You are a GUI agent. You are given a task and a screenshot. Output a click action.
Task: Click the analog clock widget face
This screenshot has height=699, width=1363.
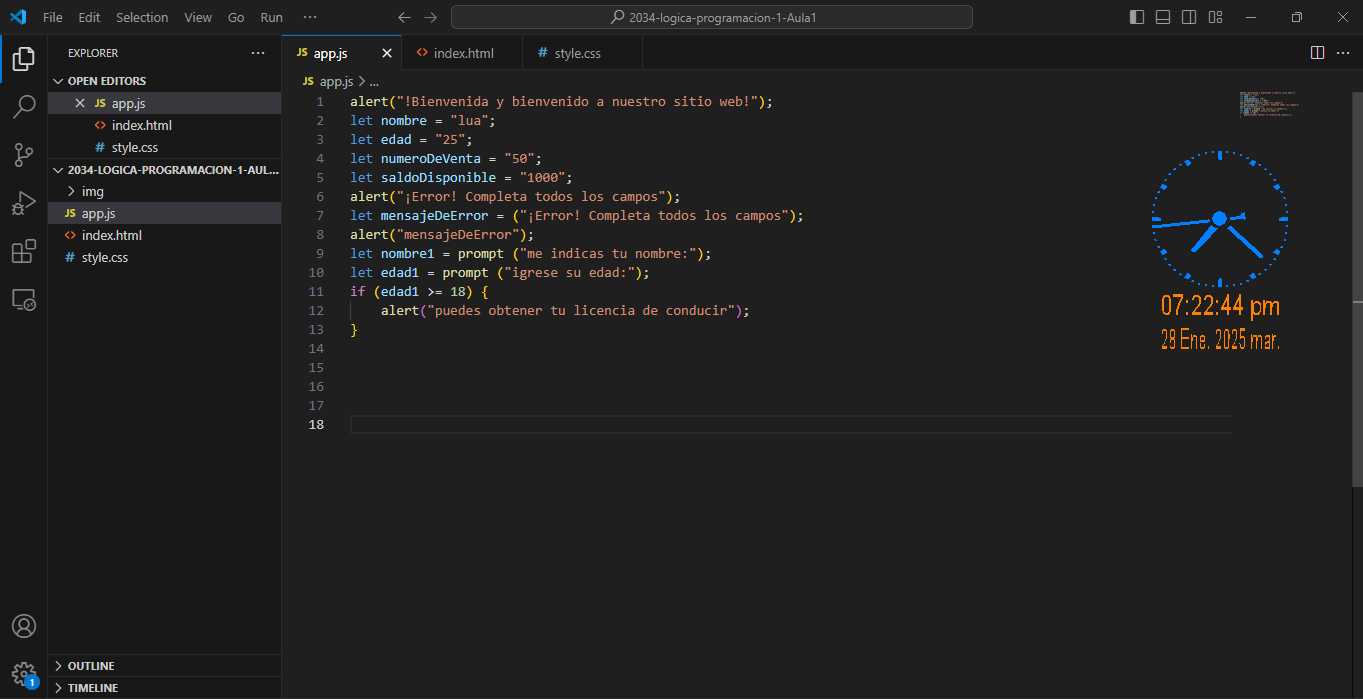(1219, 218)
